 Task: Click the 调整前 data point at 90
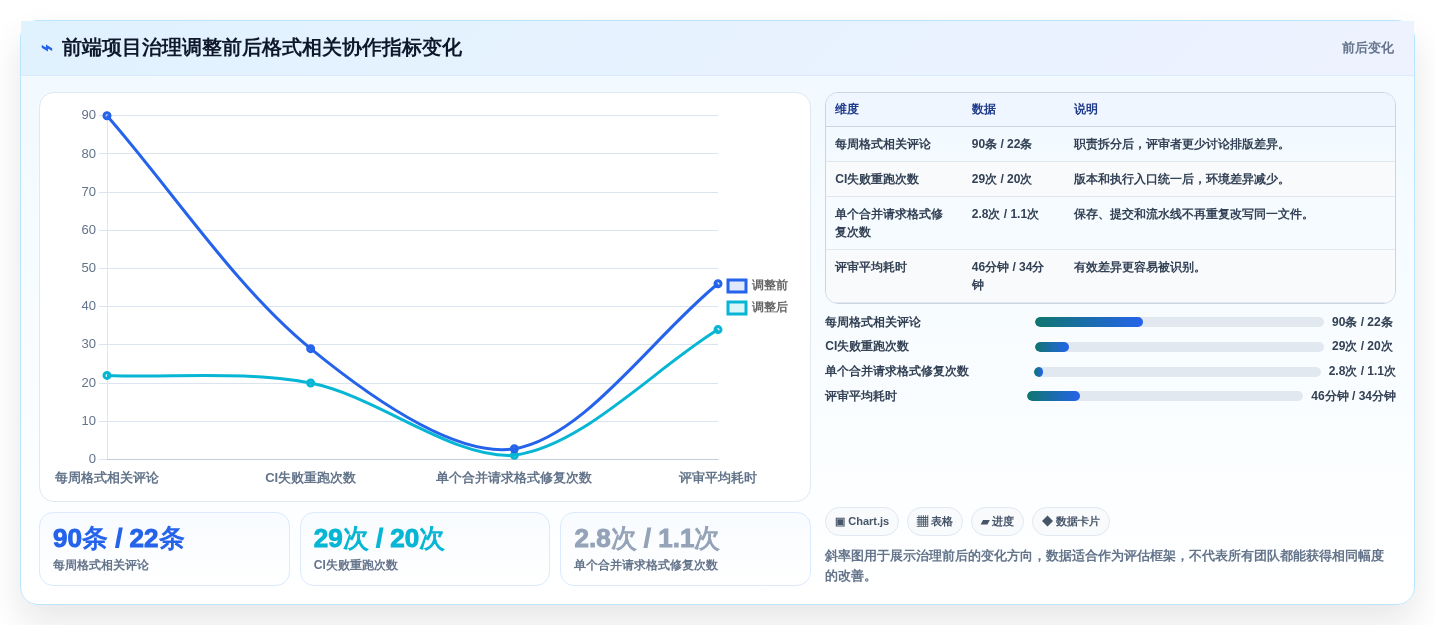[x=107, y=116]
